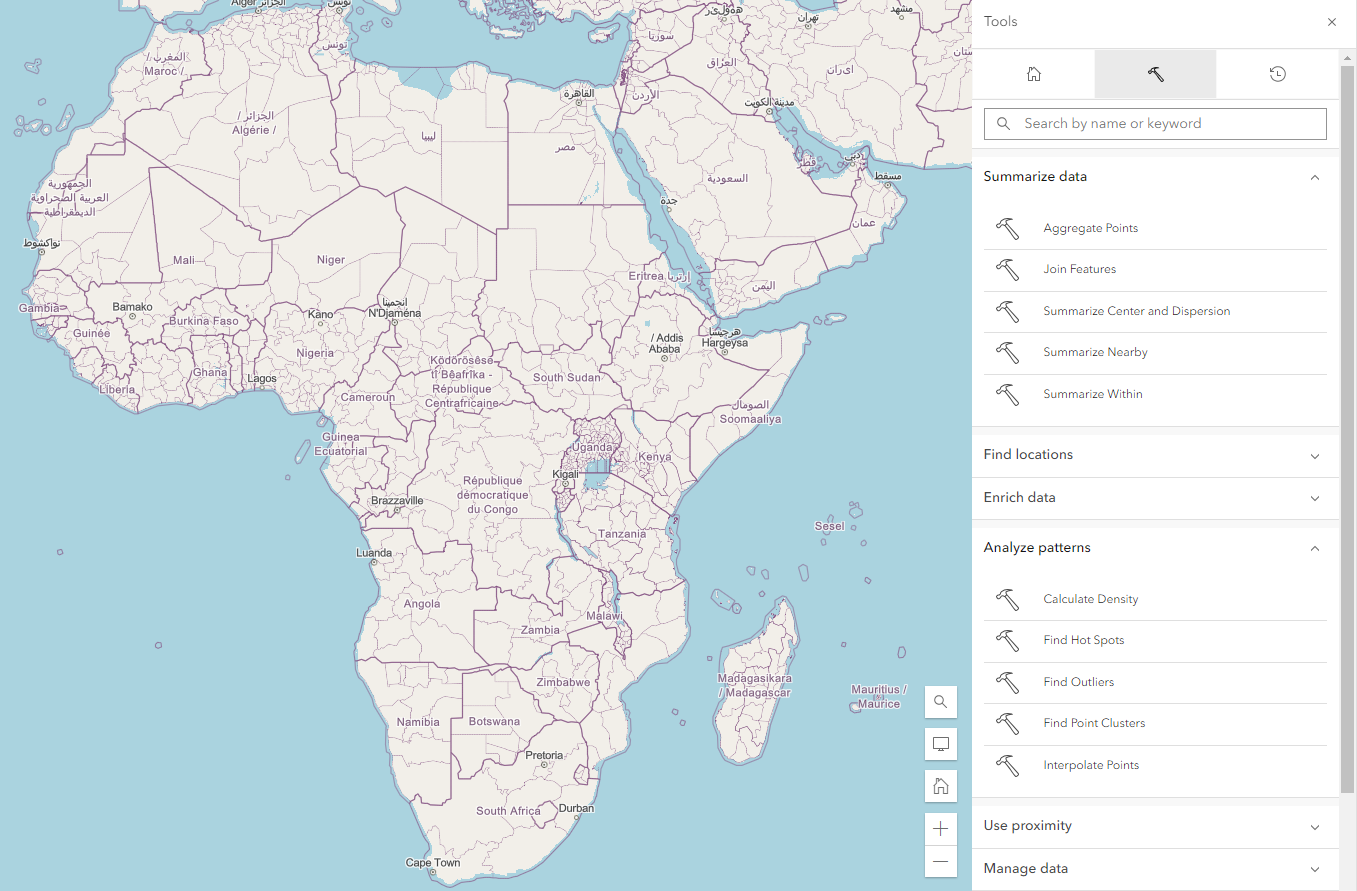The image size is (1357, 891).
Task: Expand the Manage data section
Action: (x=1314, y=869)
